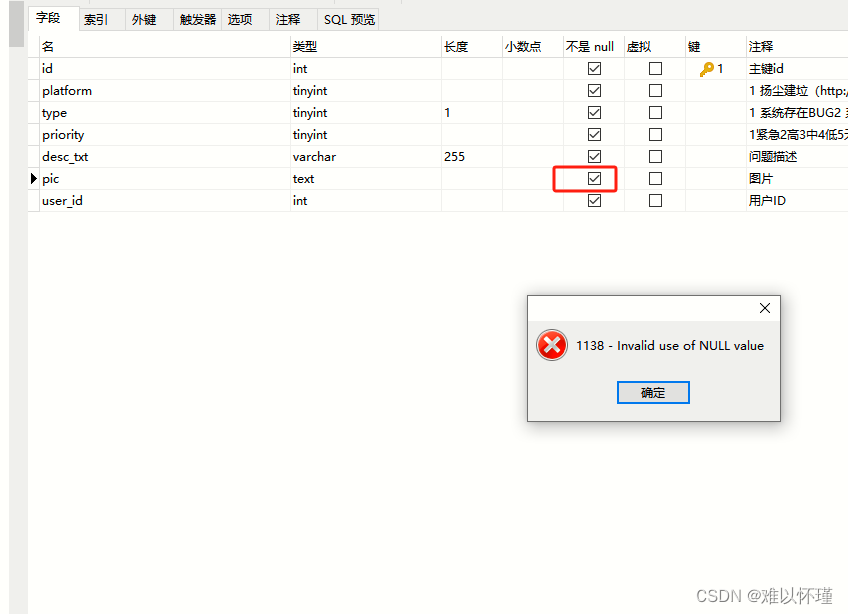This screenshot has width=848, height=614.
Task: Select the pic field name cell
Action: tap(165, 179)
